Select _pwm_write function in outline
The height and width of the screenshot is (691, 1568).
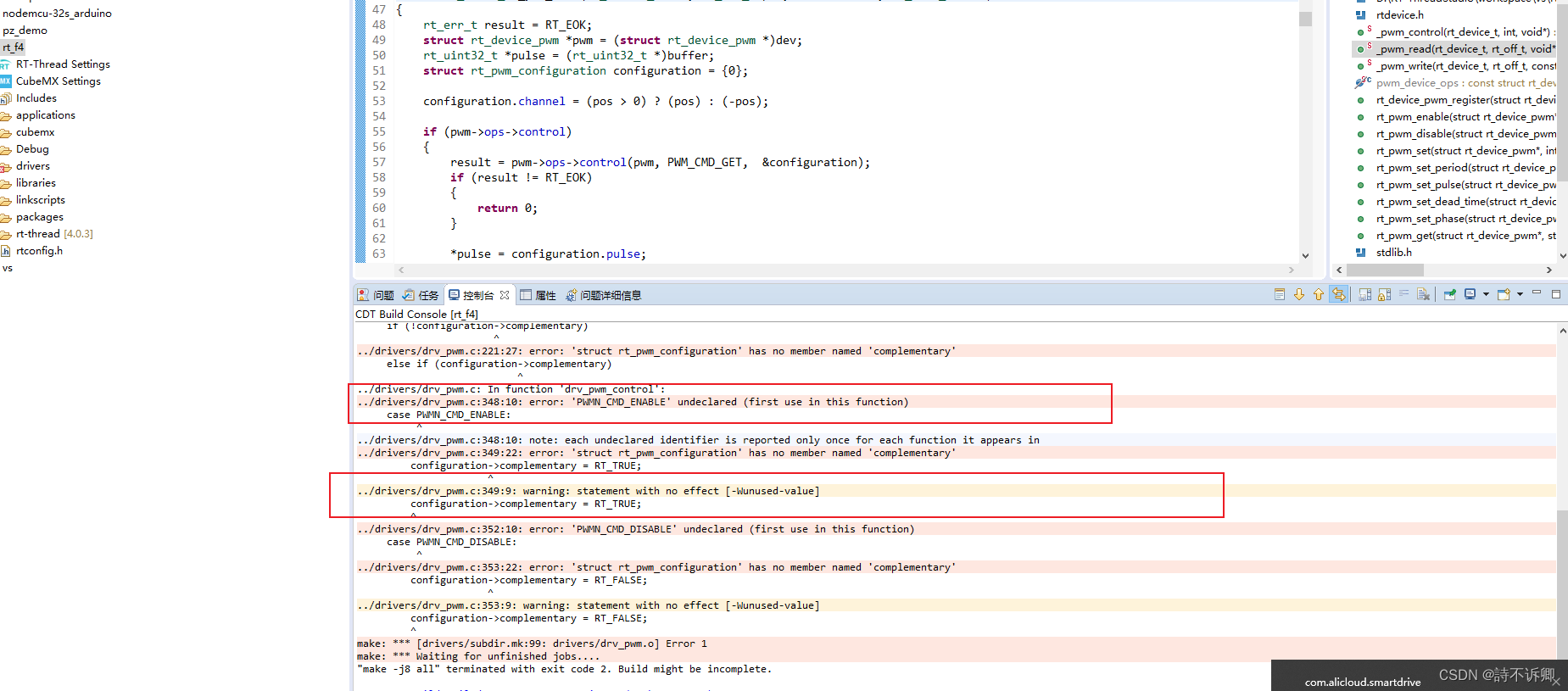pos(1465,66)
